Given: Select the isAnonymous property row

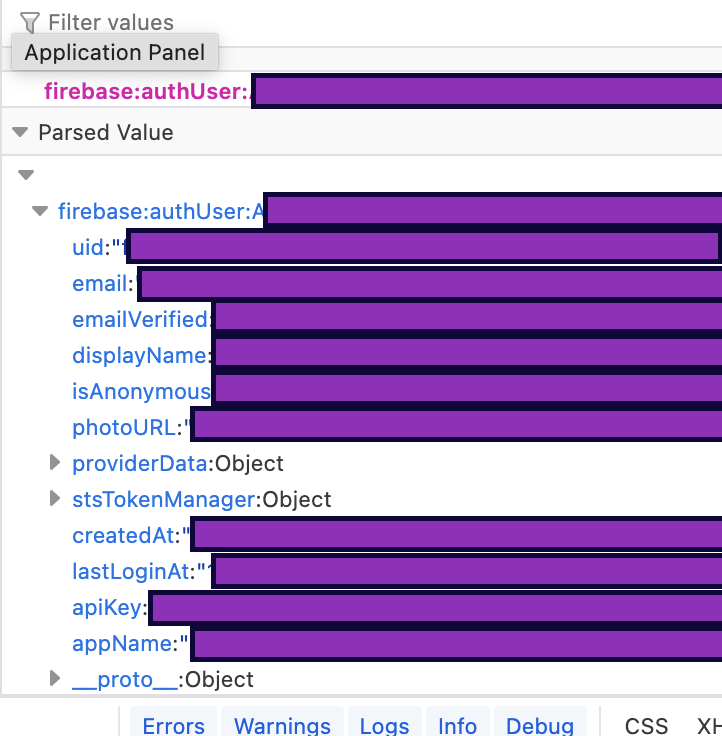Looking at the screenshot, I should [x=362, y=391].
